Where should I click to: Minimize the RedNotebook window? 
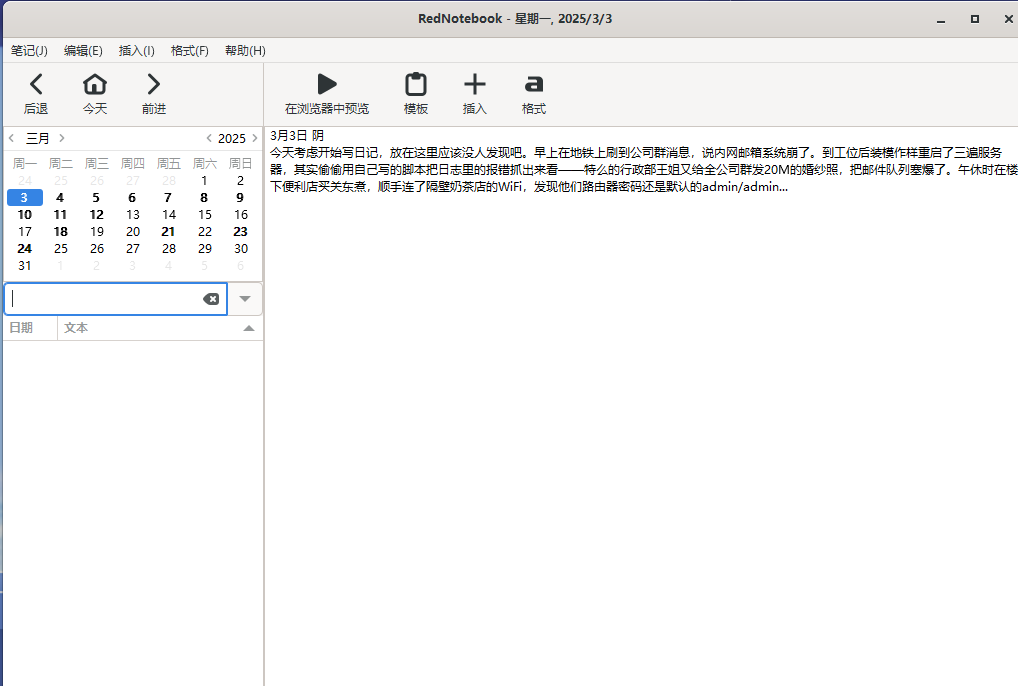coord(941,19)
